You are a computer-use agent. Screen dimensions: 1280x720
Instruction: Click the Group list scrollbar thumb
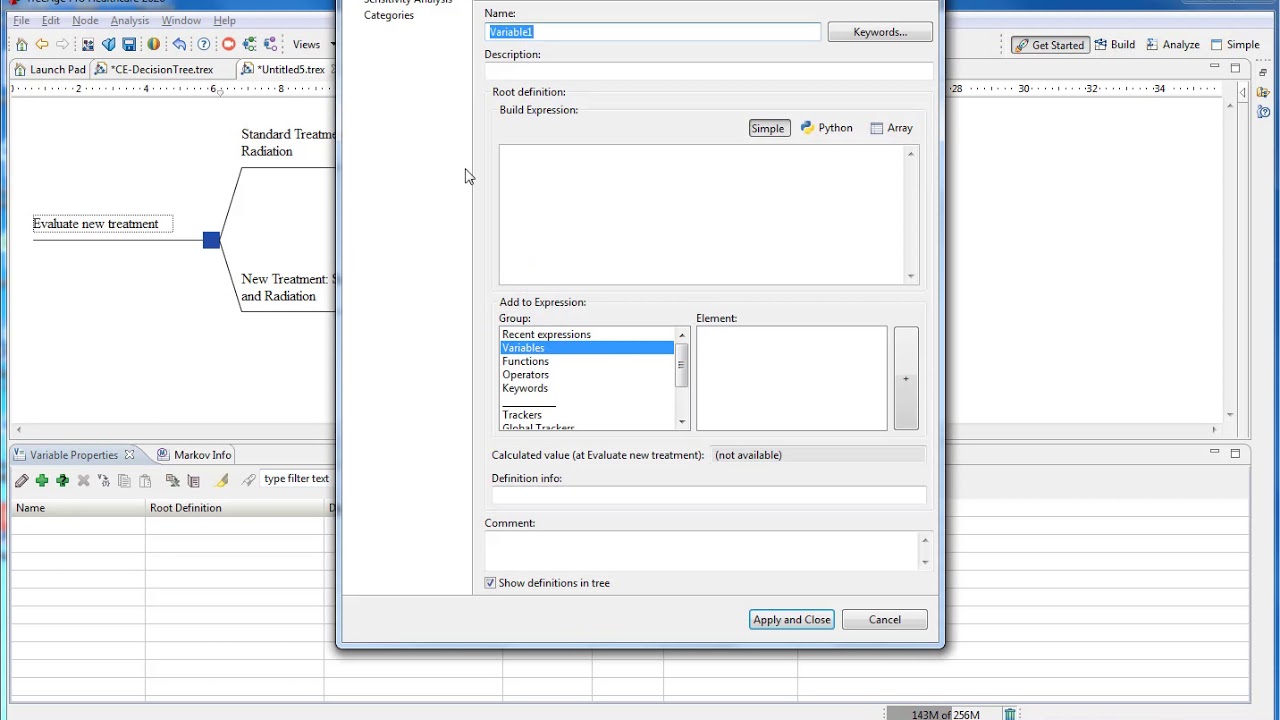pos(682,365)
